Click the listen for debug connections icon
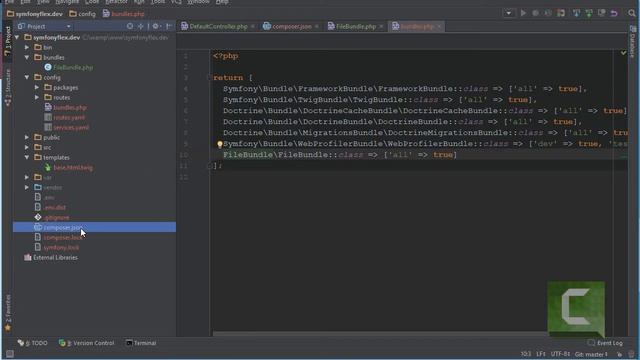 click(x=561, y=13)
